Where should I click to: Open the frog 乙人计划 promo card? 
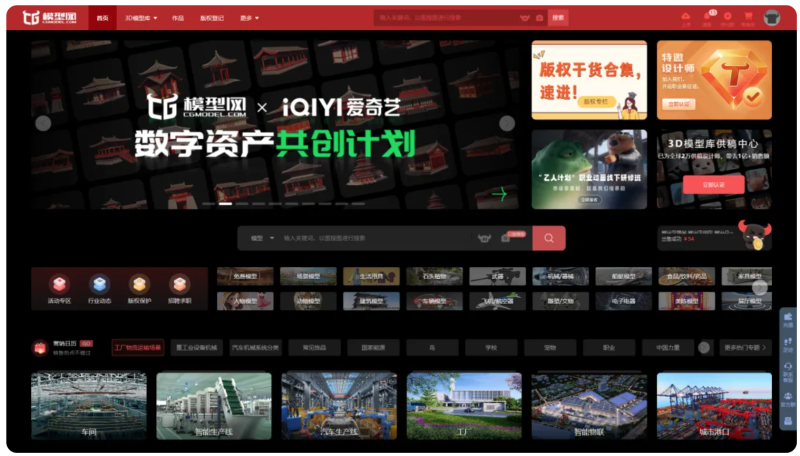pos(589,169)
